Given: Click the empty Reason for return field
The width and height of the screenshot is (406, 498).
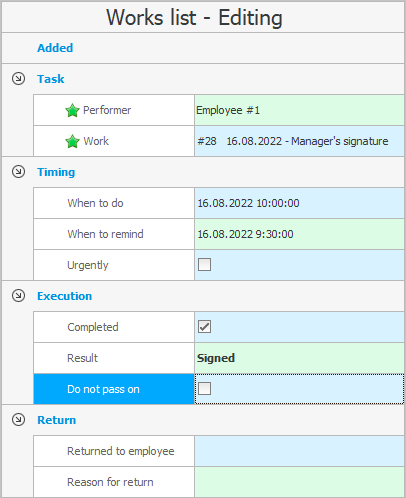Looking at the screenshot, I should pyautogui.click(x=299, y=482).
